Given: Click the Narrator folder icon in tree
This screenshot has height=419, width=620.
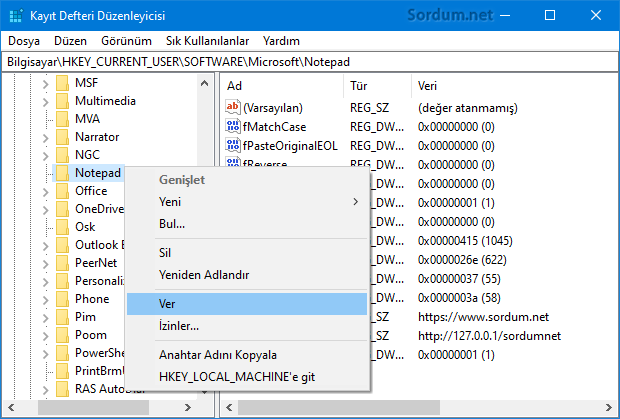Looking at the screenshot, I should [x=62, y=136].
